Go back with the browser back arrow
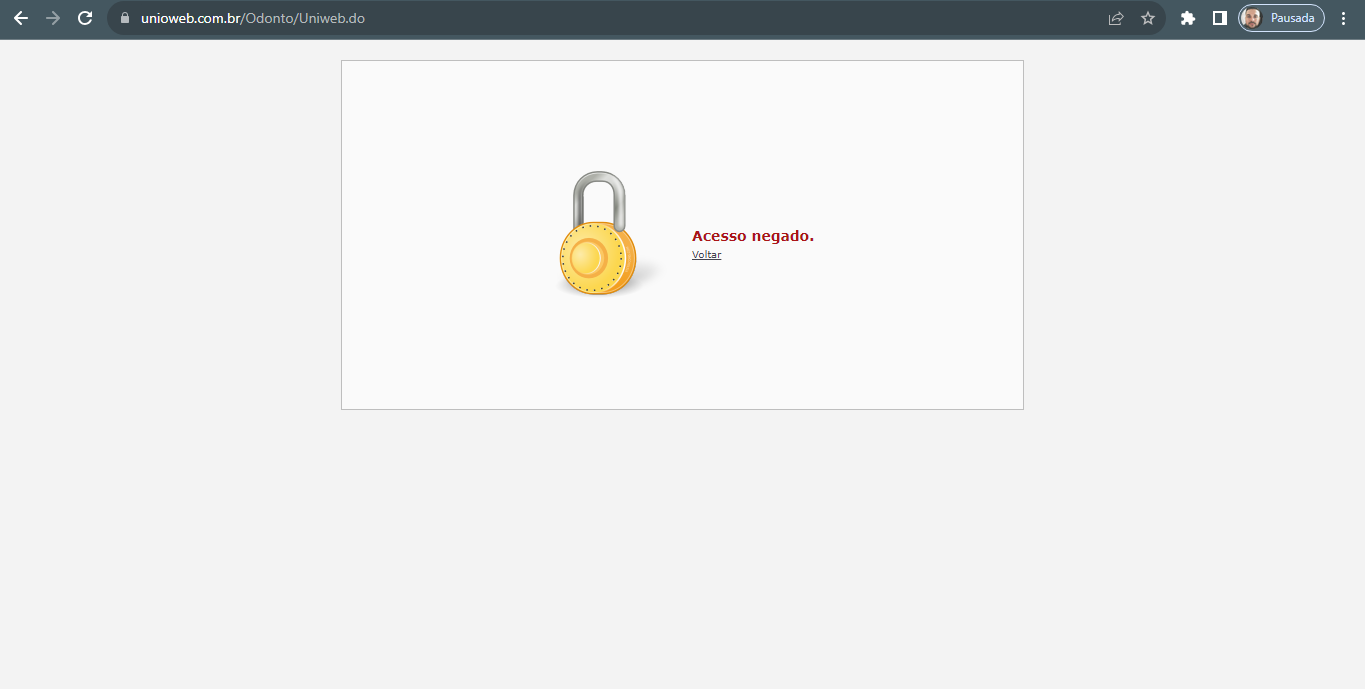 click(21, 18)
